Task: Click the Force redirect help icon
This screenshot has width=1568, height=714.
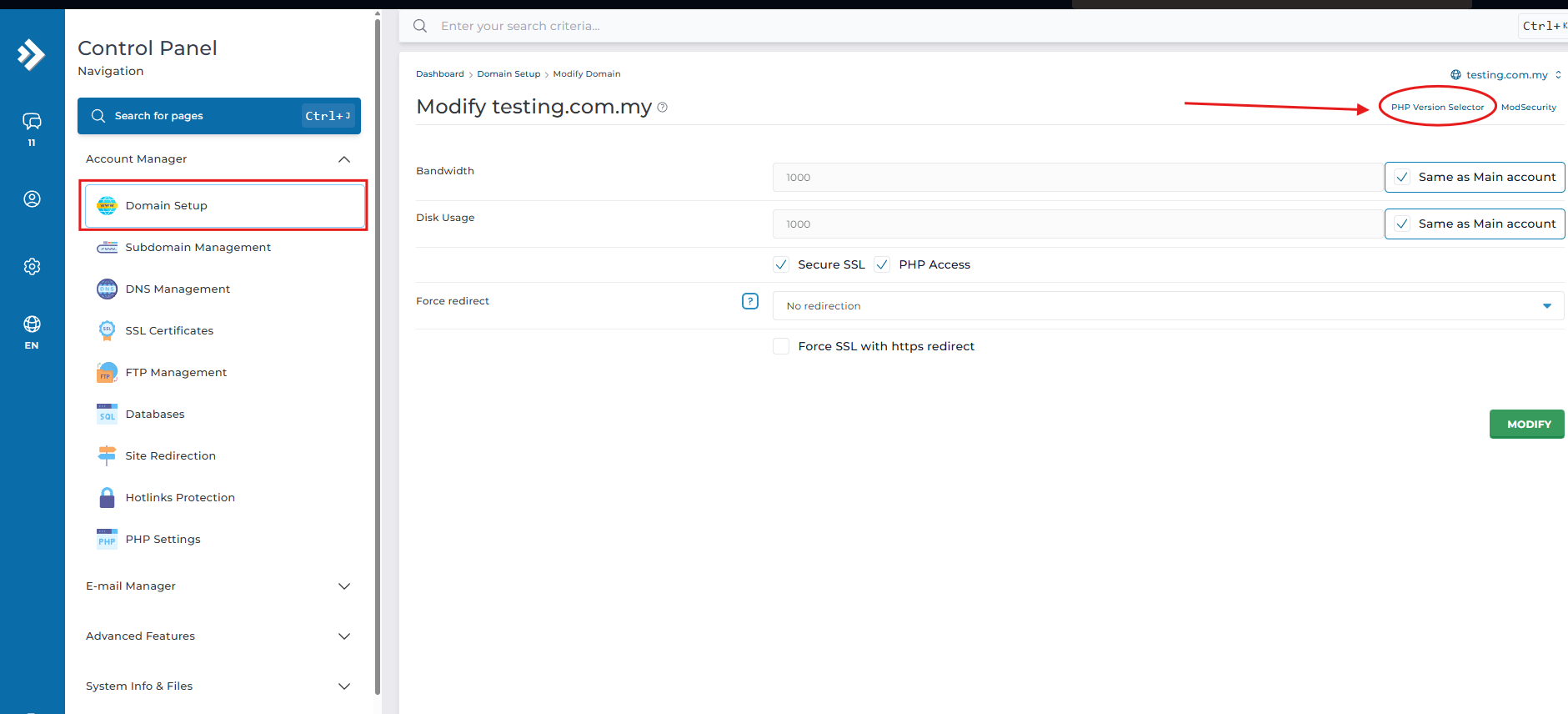Action: click(x=749, y=301)
